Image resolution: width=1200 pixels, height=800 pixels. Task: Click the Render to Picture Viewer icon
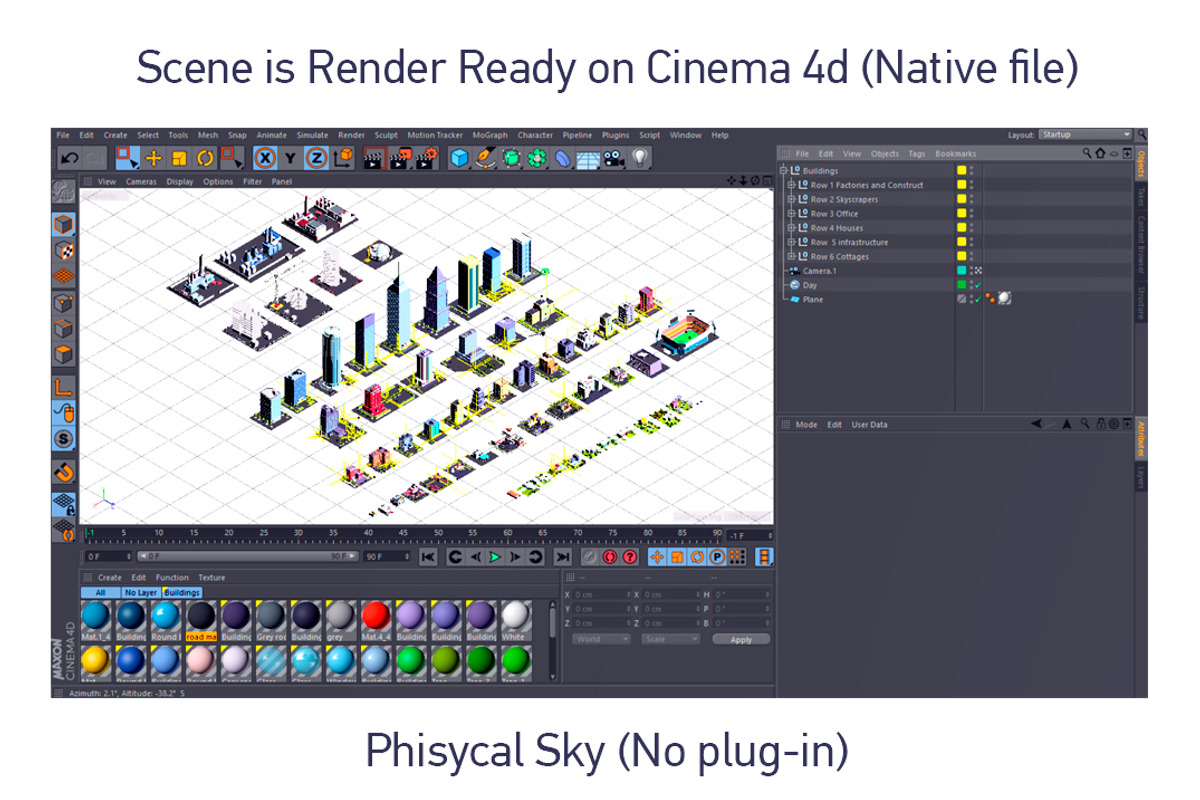point(400,158)
